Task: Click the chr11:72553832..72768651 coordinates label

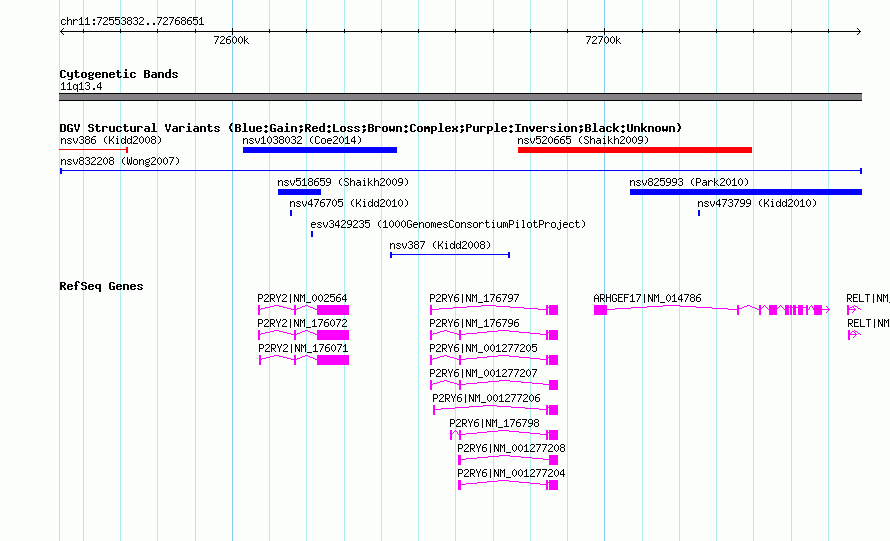Action: coord(132,21)
